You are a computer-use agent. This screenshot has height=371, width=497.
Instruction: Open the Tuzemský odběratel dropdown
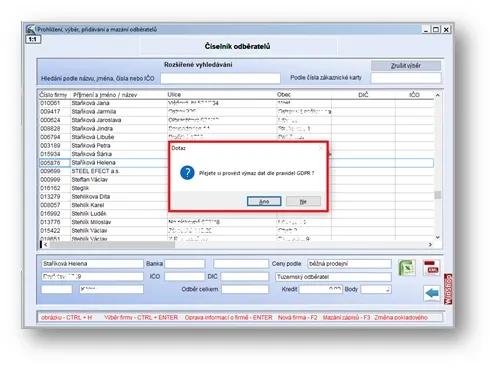pos(333,277)
